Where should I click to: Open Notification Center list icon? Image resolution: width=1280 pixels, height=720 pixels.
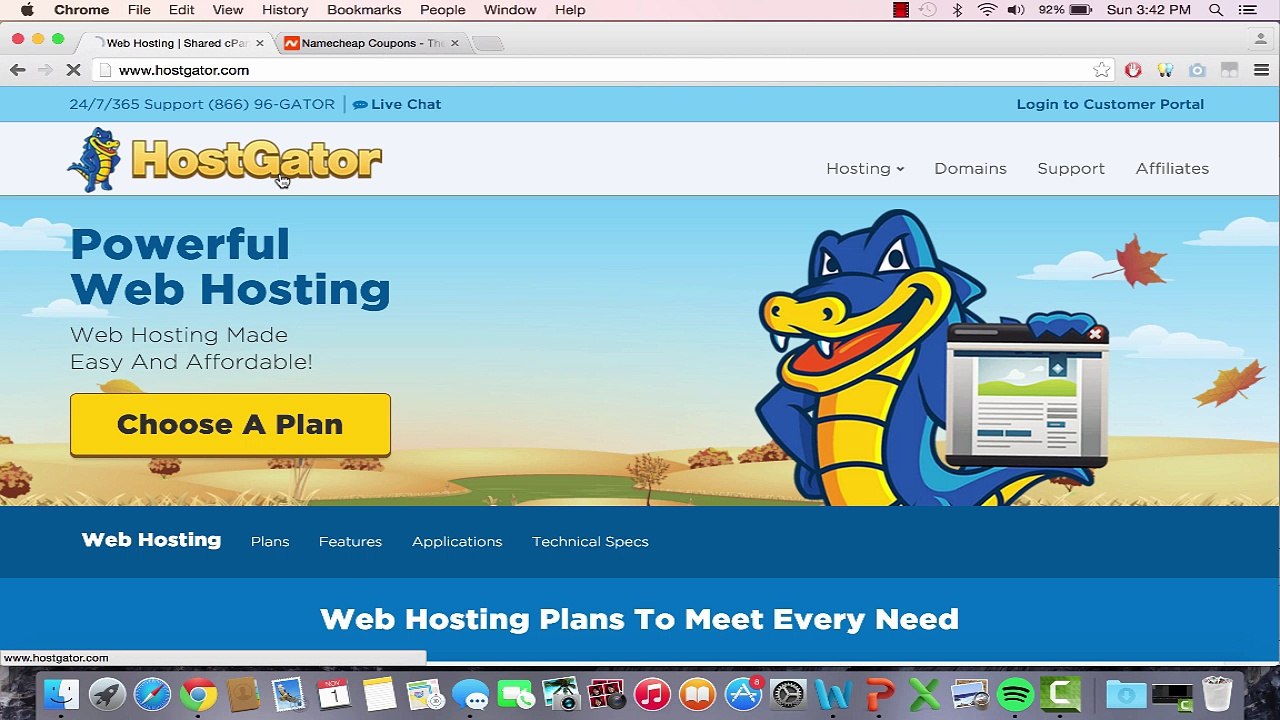(1247, 10)
